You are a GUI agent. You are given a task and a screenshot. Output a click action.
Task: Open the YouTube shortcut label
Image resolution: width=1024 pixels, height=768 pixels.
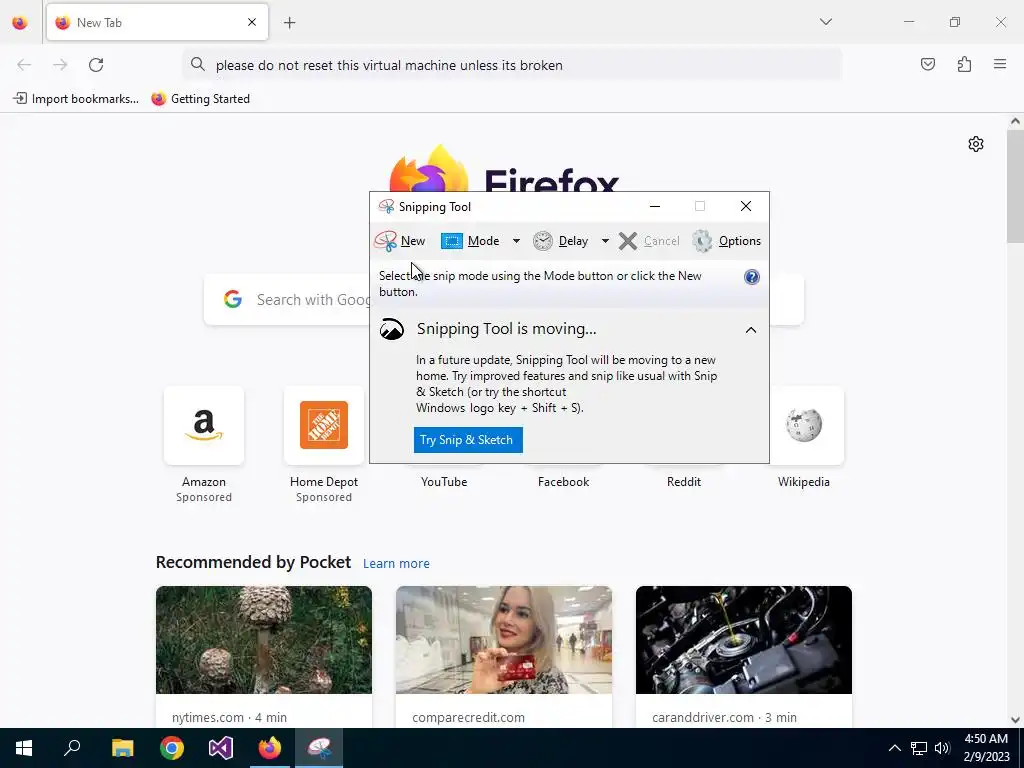444,482
